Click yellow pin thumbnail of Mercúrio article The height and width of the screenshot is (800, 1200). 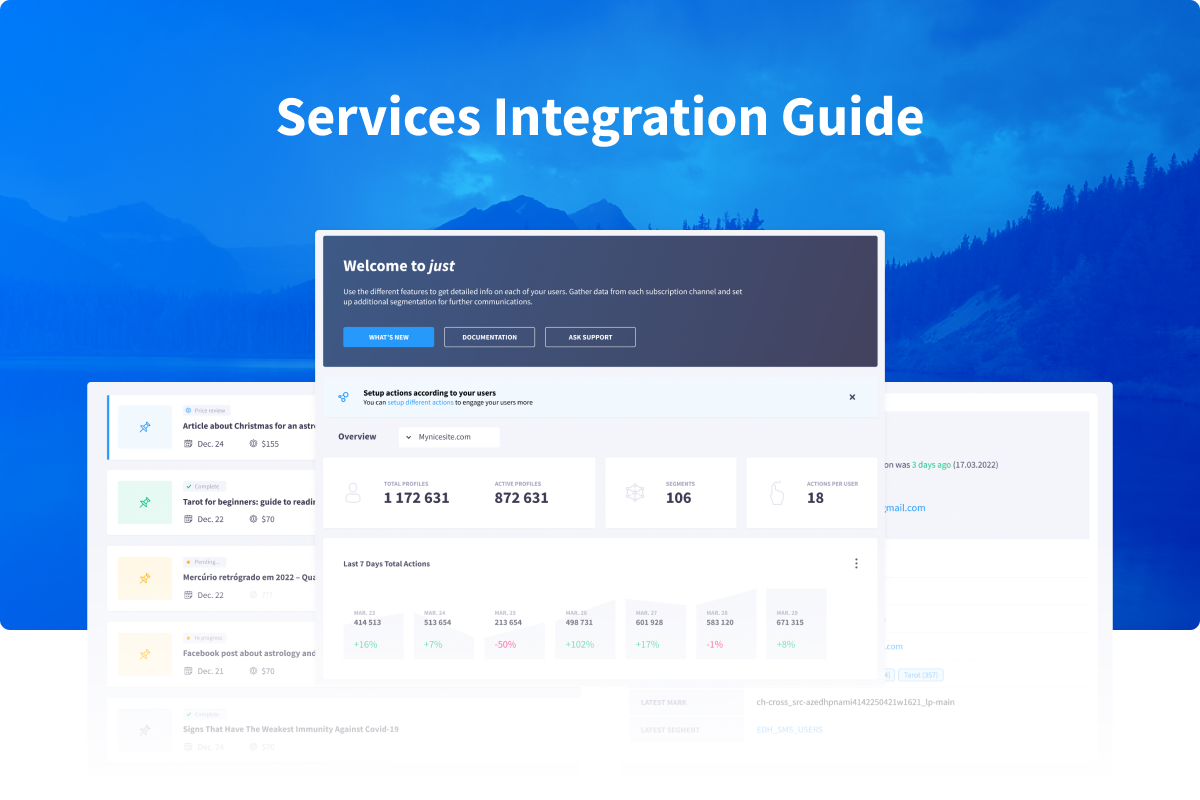pyautogui.click(x=145, y=578)
